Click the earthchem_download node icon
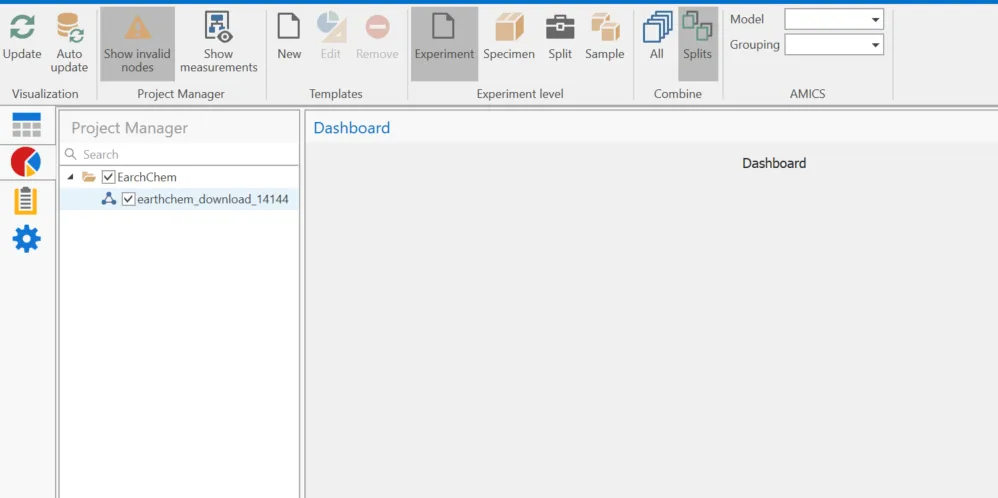This screenshot has height=498, width=998. (x=109, y=199)
